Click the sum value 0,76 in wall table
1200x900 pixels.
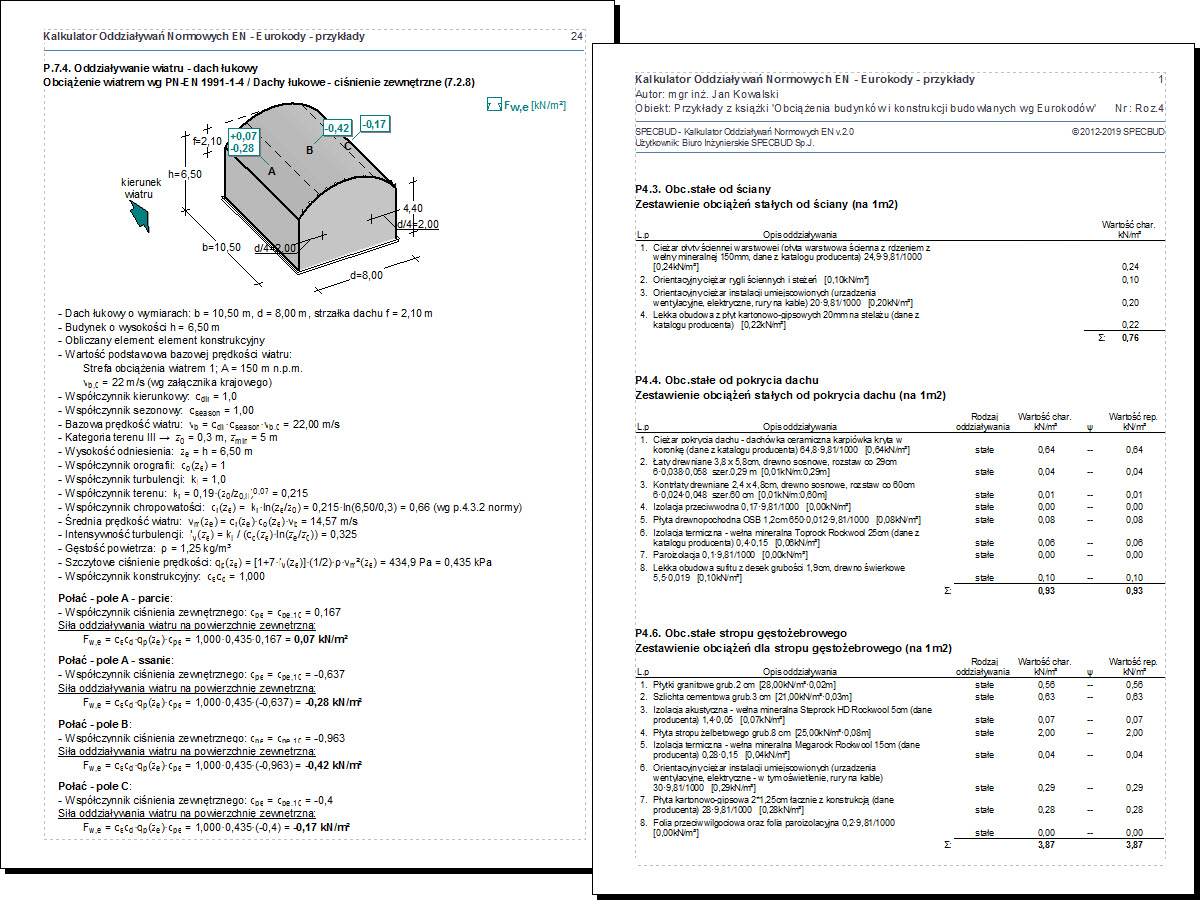tap(1130, 337)
